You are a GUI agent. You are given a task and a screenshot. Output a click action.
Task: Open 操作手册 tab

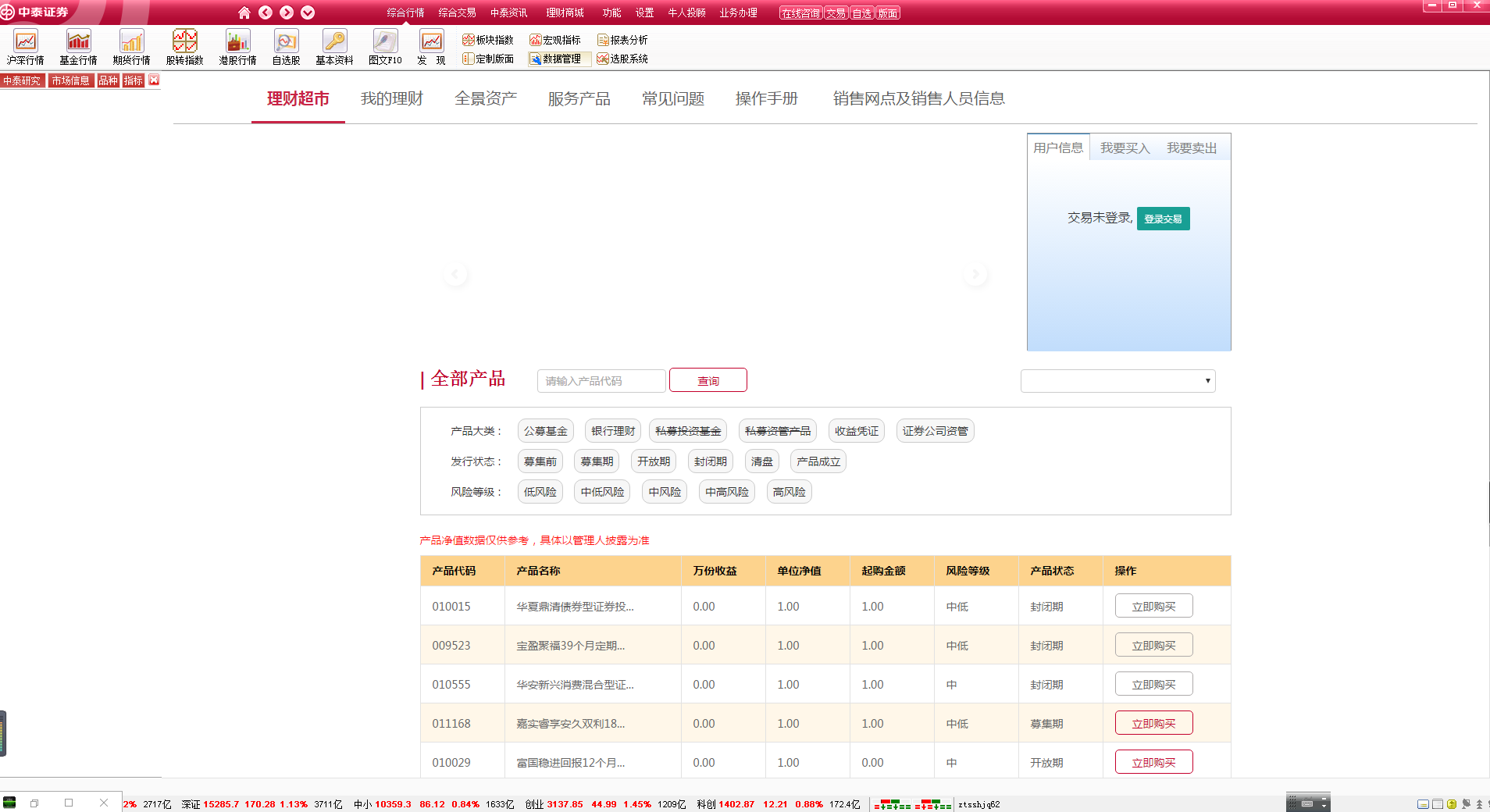tap(767, 98)
